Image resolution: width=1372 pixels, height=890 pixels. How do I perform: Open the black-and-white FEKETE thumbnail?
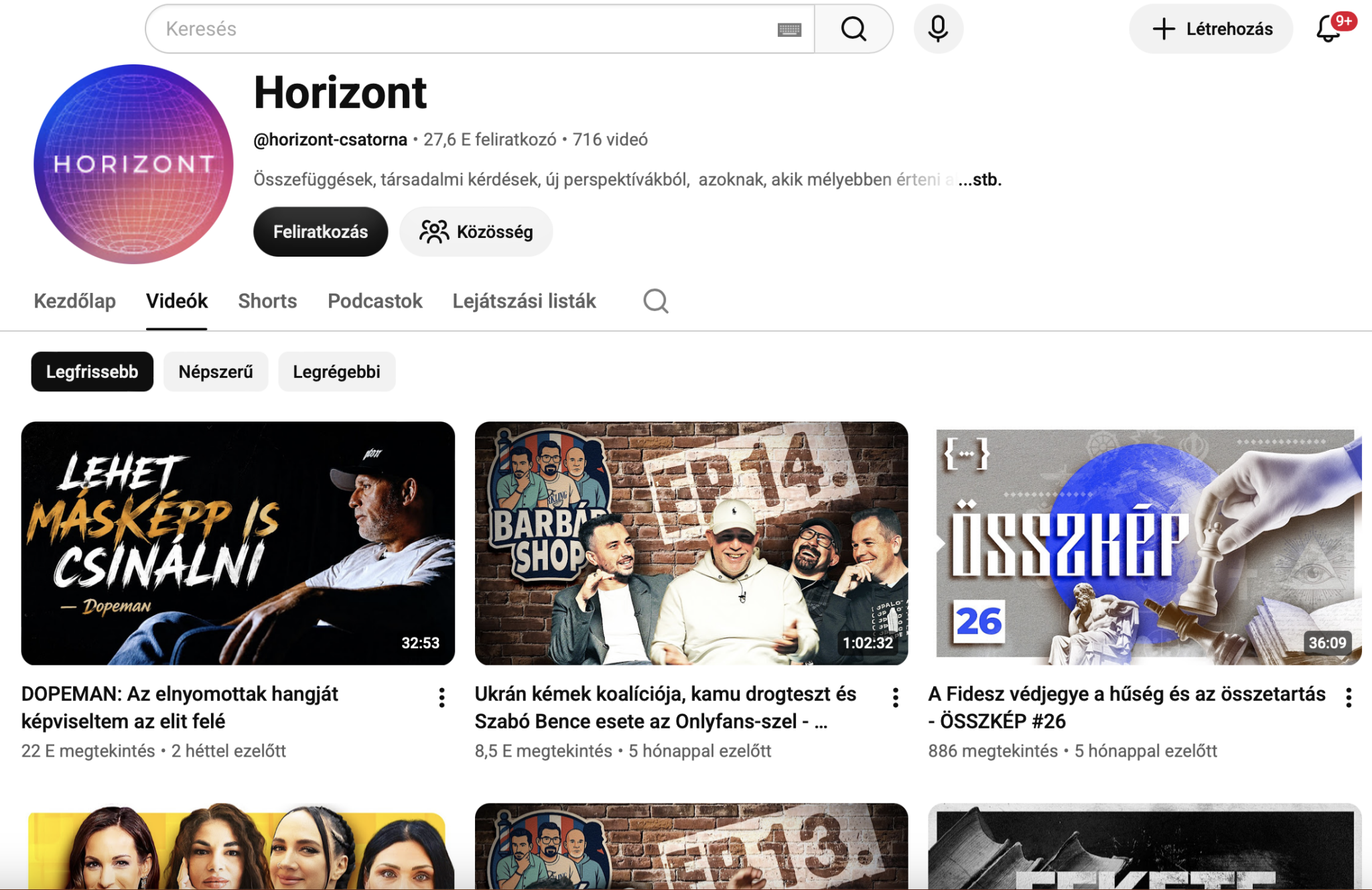point(1145,846)
